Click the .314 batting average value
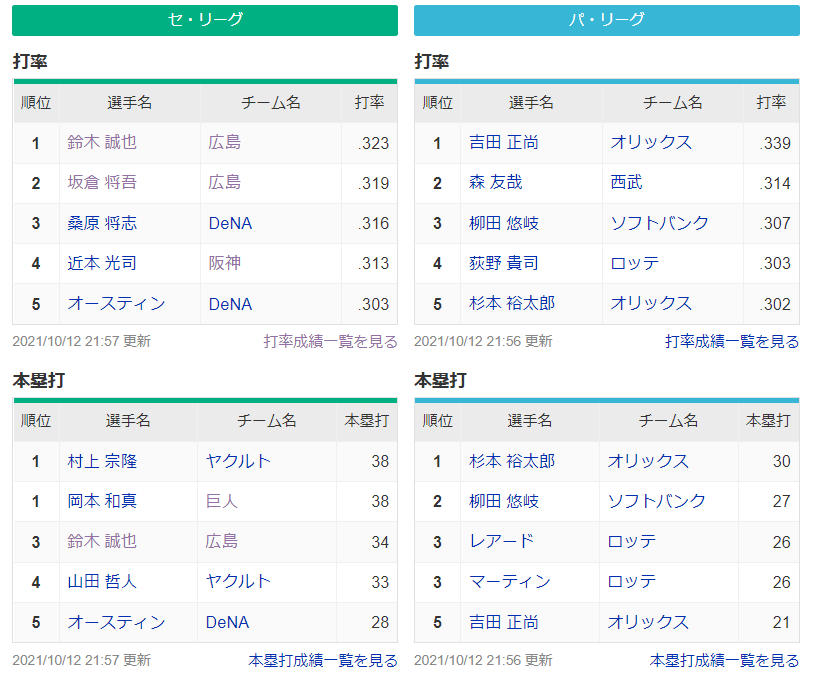813x677 pixels. (x=775, y=183)
